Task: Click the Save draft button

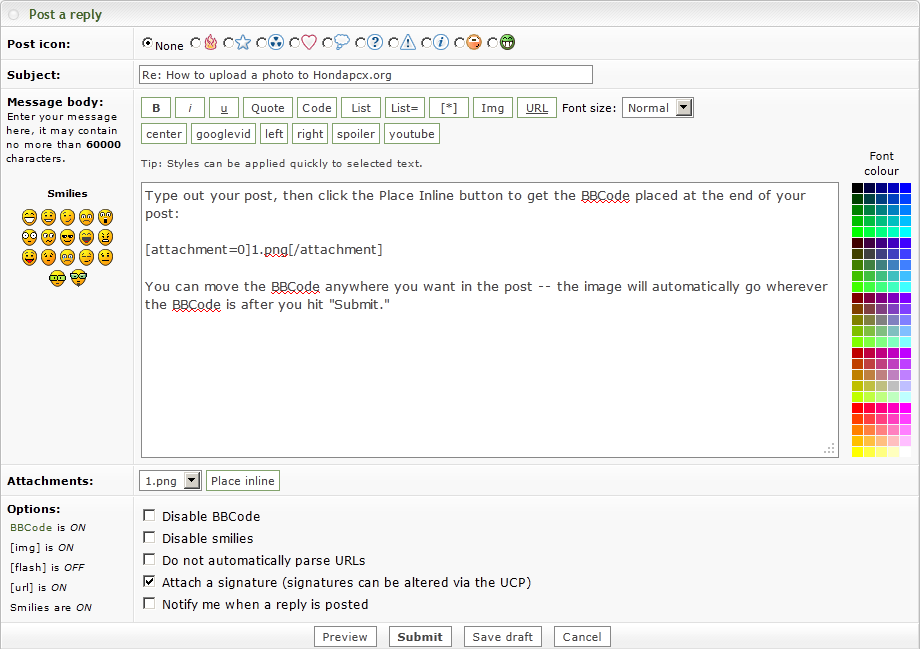Action: point(502,637)
